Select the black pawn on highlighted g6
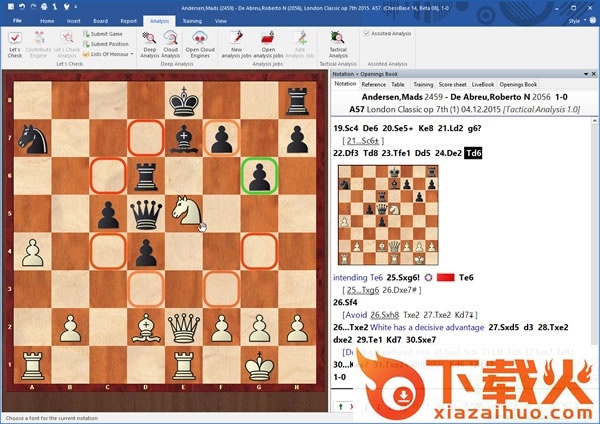 coord(259,176)
